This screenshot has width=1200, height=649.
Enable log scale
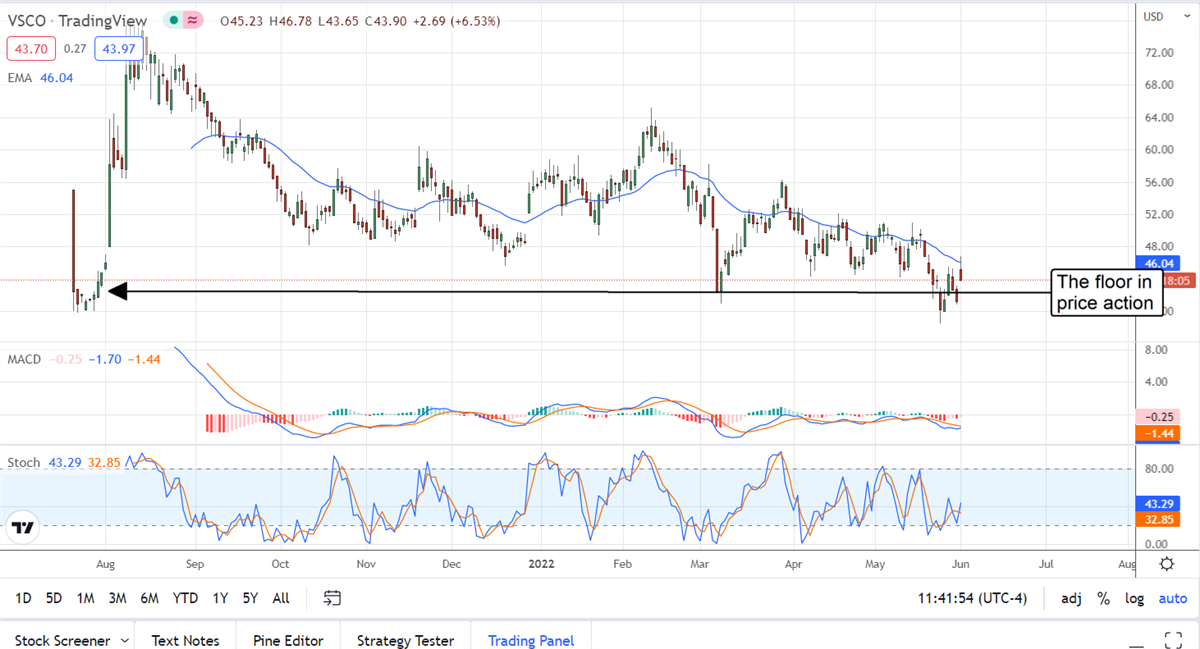(1134, 598)
